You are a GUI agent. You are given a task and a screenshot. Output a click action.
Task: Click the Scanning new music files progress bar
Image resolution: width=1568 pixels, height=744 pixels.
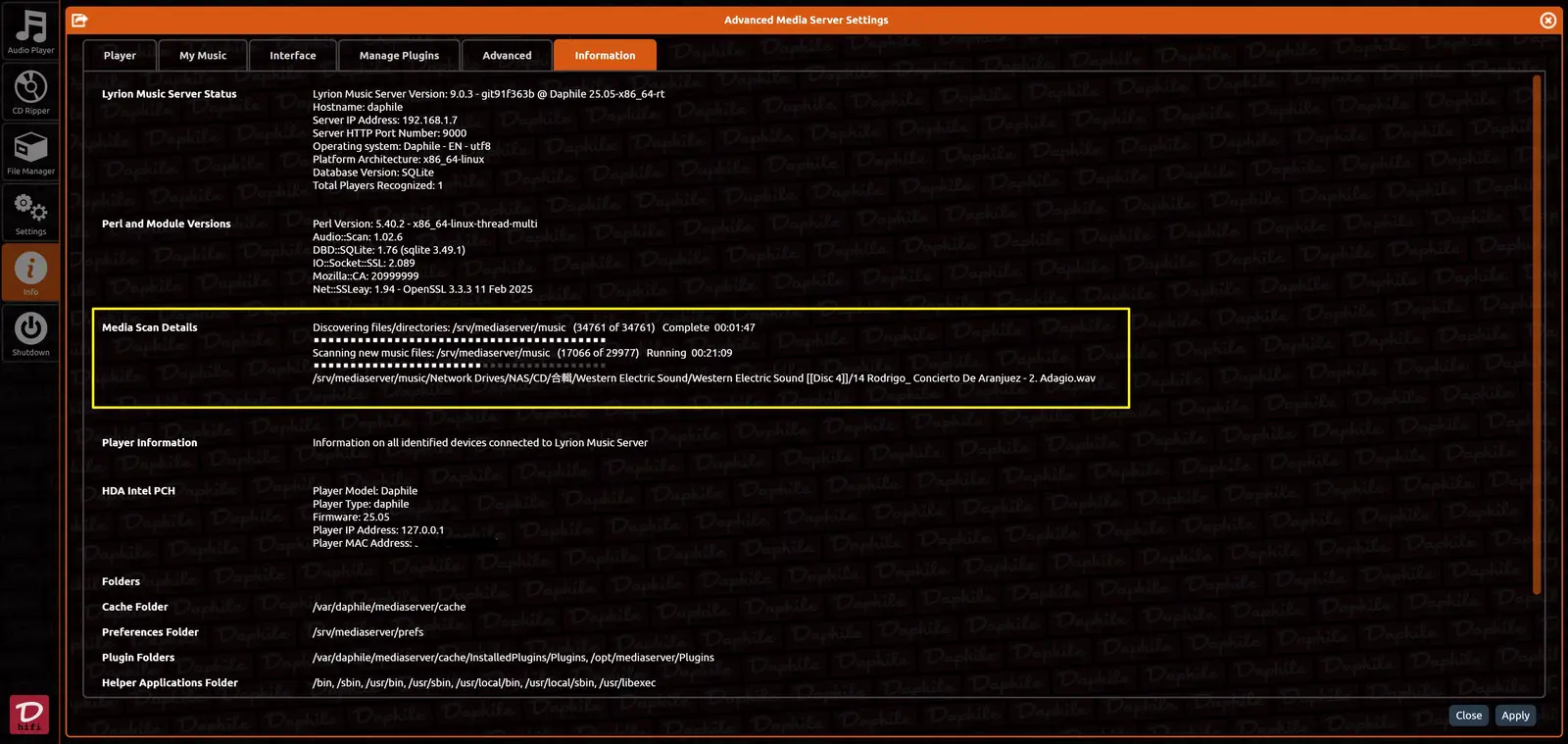(x=459, y=366)
